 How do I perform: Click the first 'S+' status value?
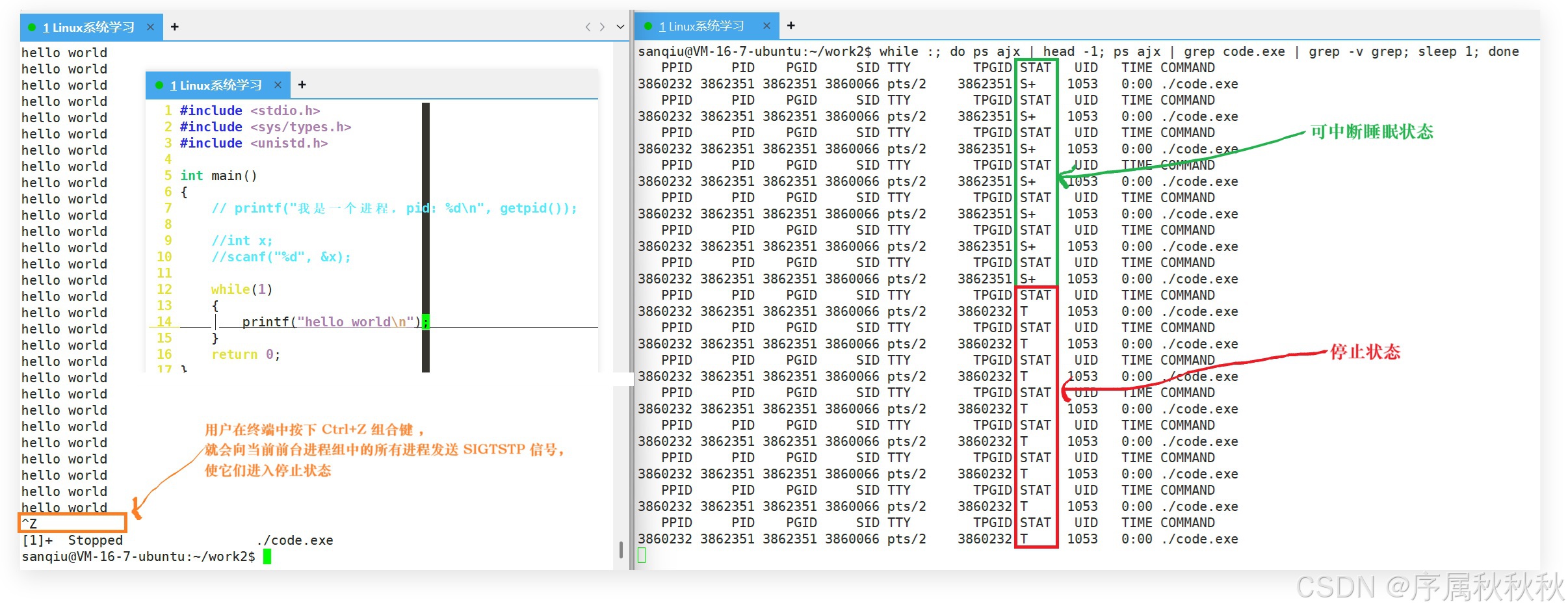tap(1027, 84)
